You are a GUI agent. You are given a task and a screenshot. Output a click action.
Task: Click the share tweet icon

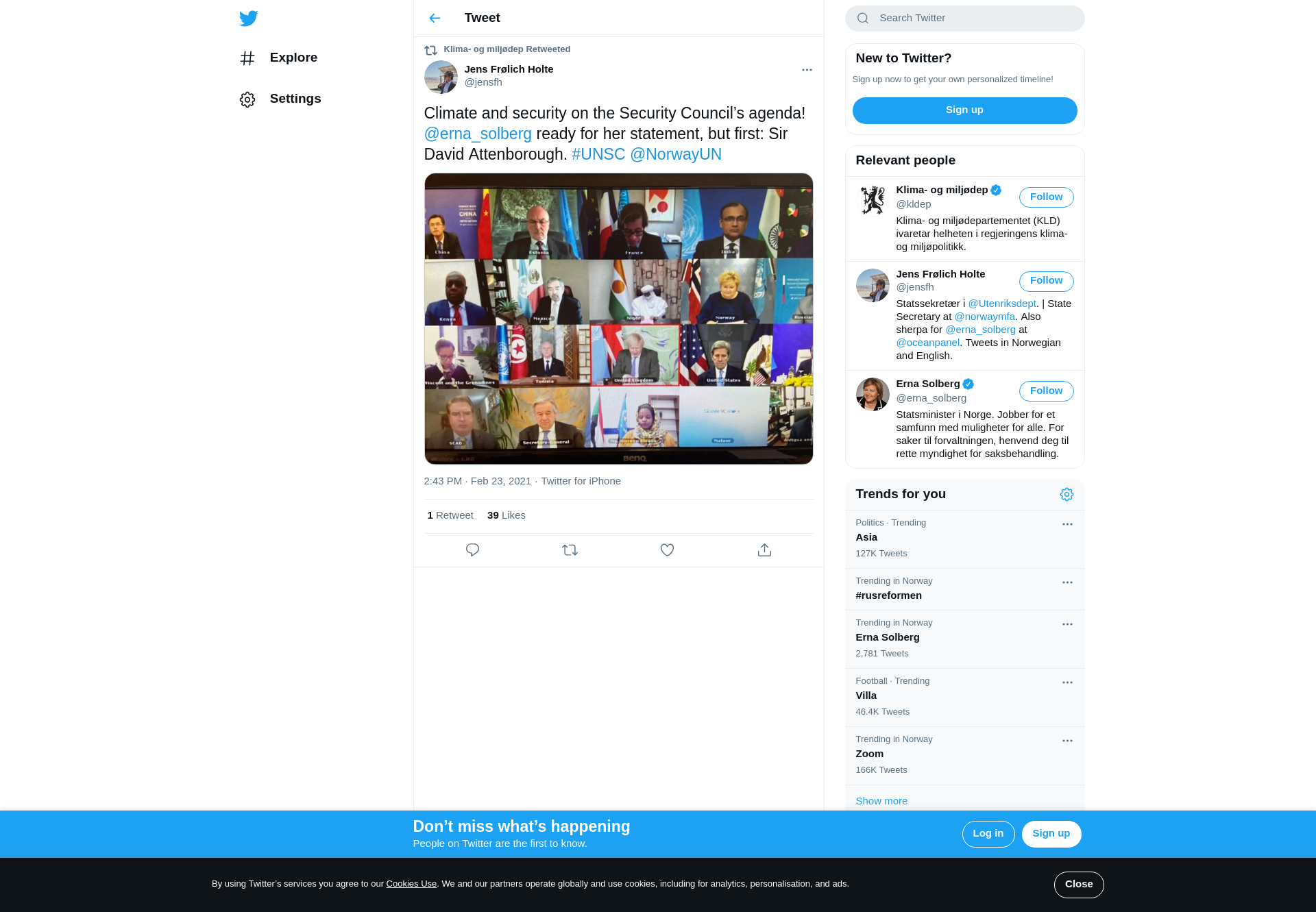coord(764,550)
